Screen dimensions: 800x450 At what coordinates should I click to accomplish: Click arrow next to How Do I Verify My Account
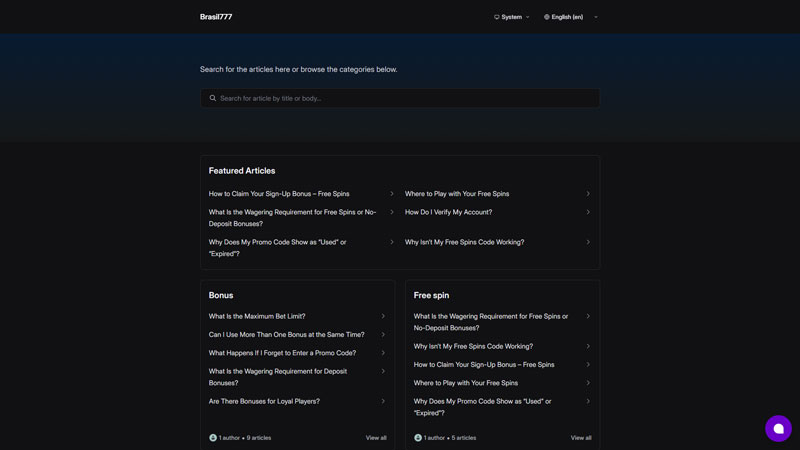[588, 212]
